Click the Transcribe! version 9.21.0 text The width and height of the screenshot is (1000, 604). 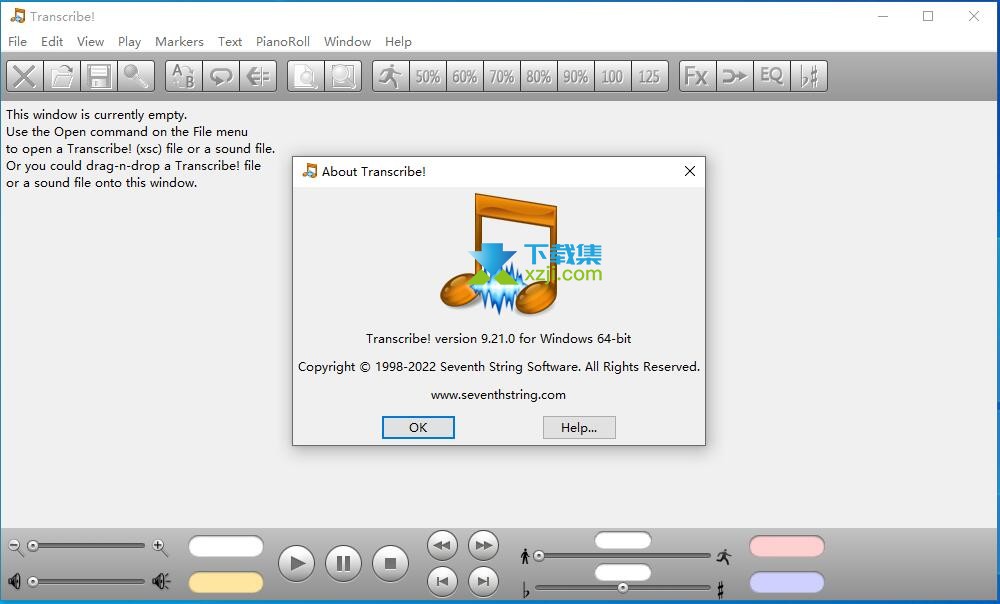(499, 339)
